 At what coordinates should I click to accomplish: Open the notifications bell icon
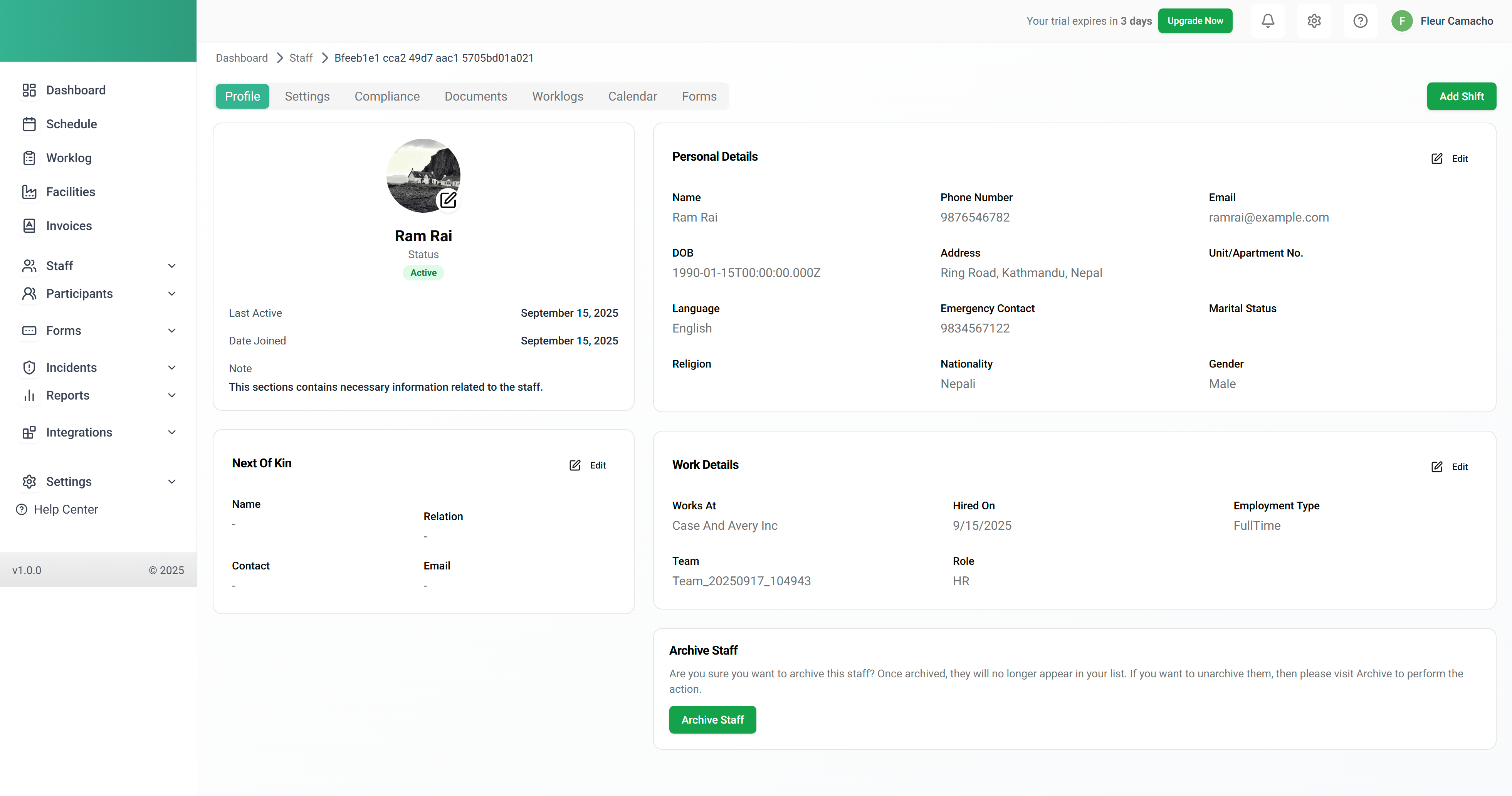click(x=1268, y=21)
